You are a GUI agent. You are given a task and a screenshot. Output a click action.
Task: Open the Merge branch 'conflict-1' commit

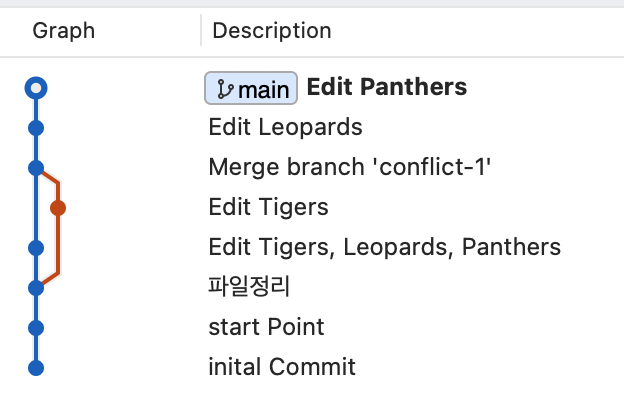point(350,166)
